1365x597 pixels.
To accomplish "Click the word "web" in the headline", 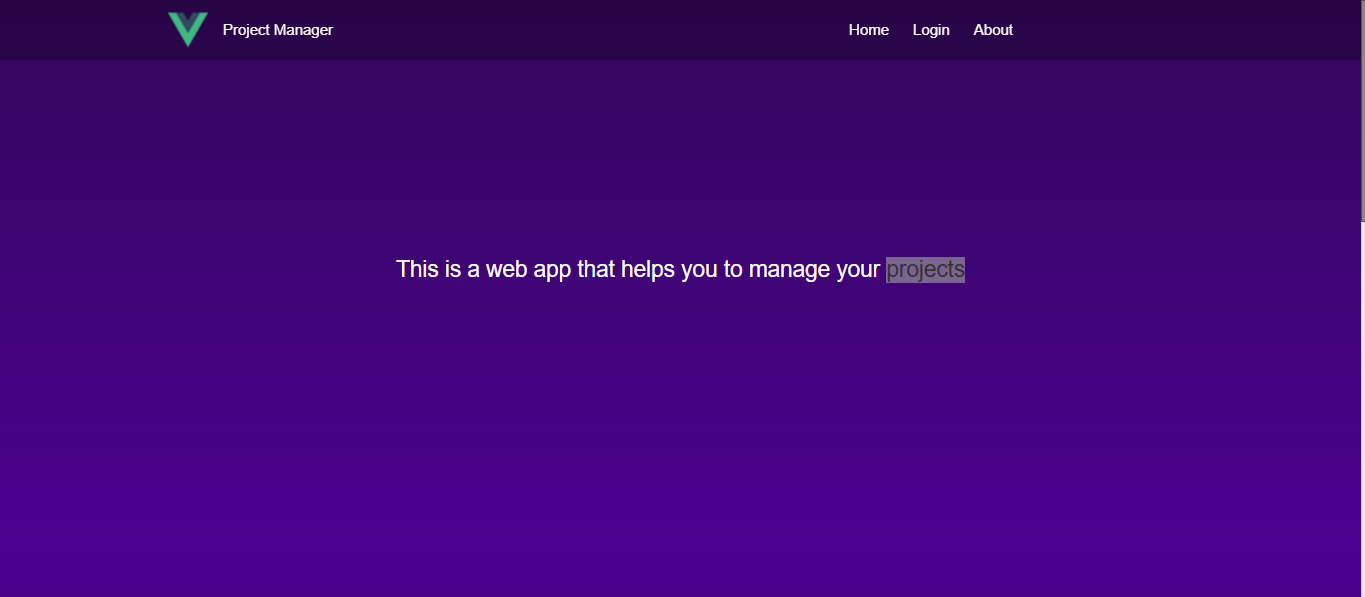I will tap(507, 269).
